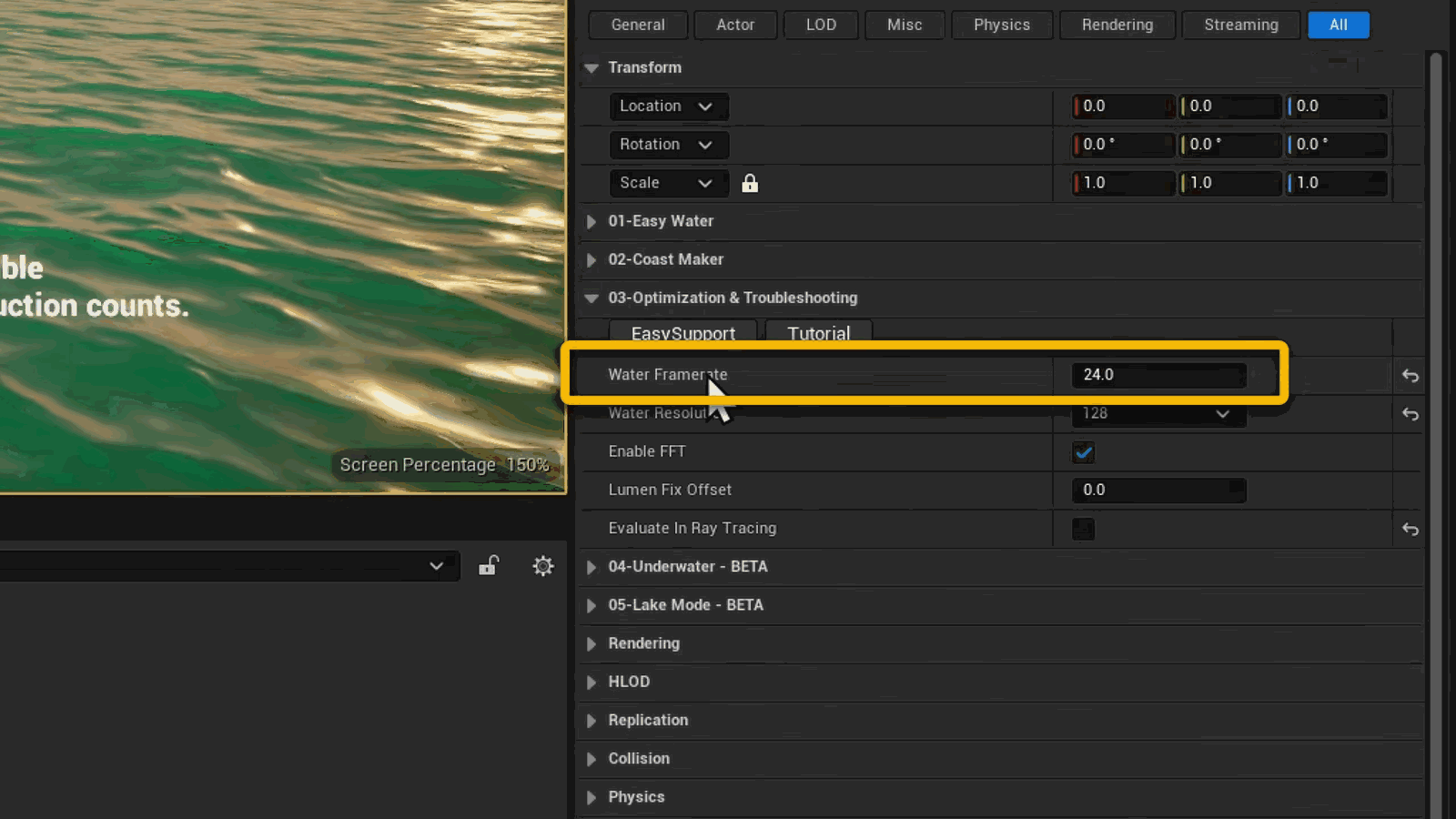This screenshot has width=1456, height=819.
Task: Open the Location type dropdown
Action: [x=668, y=106]
